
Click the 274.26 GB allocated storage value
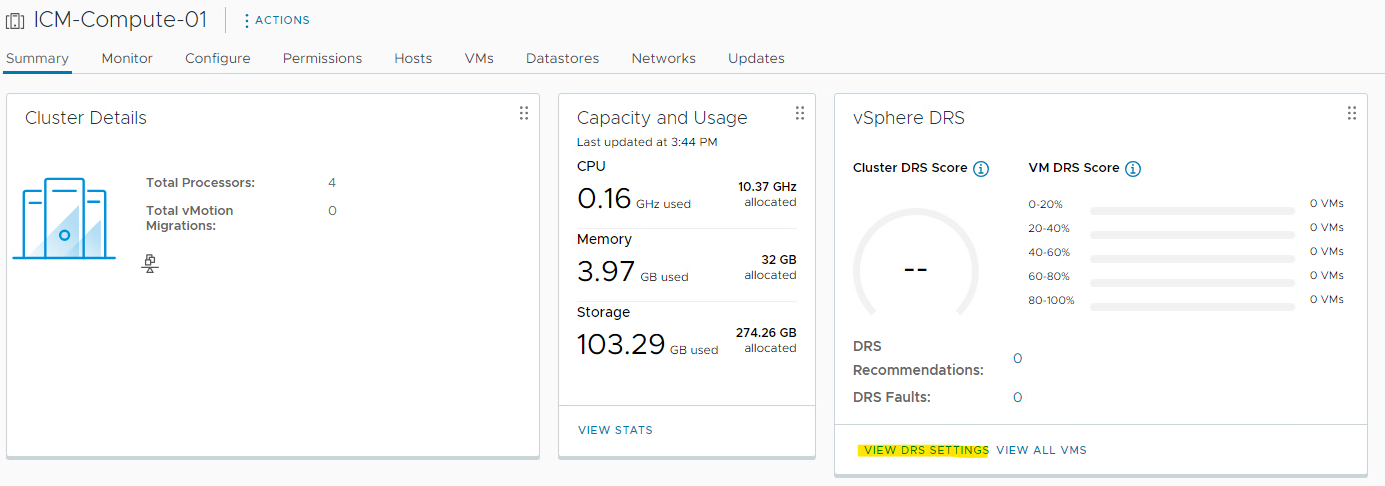766,333
